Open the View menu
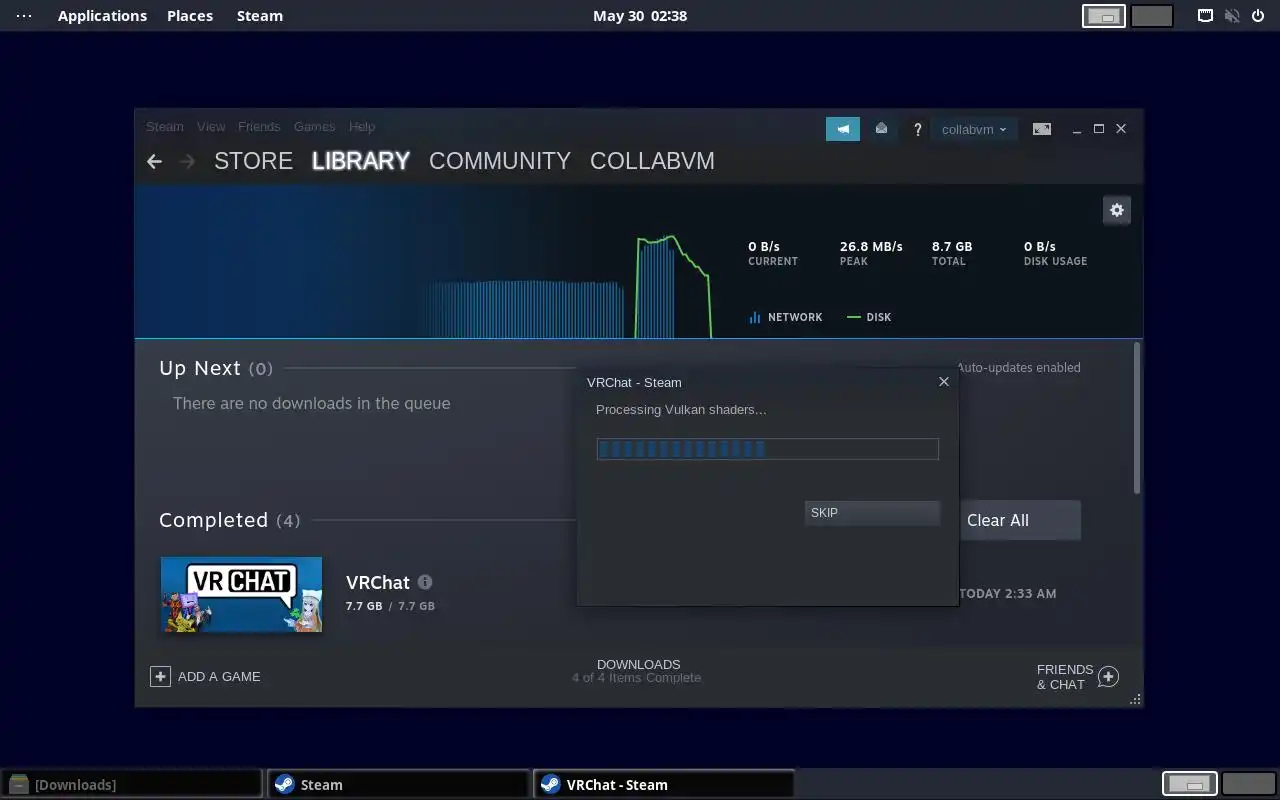1280x800 pixels. tap(211, 127)
